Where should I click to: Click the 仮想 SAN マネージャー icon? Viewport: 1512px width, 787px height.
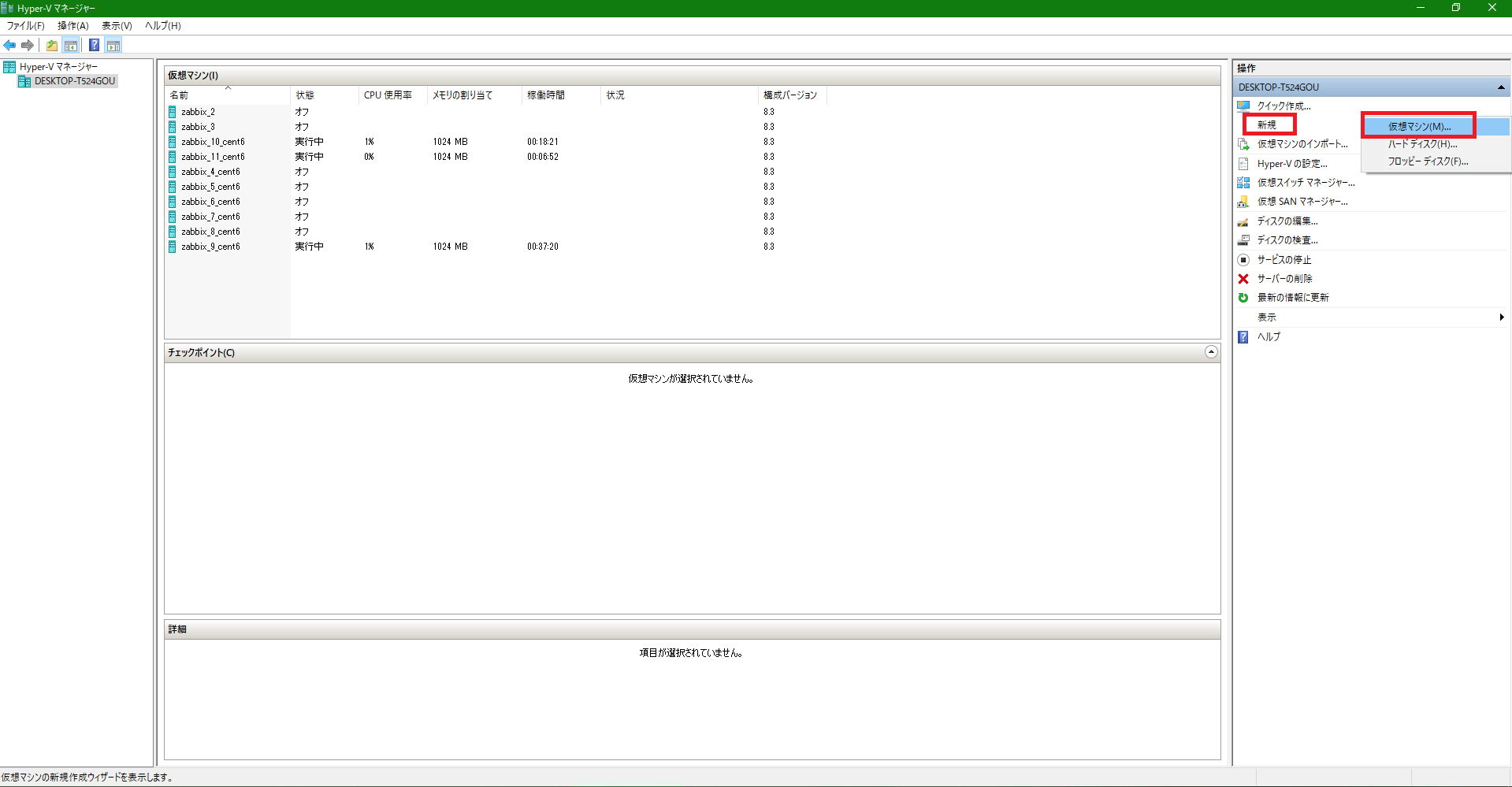(1243, 202)
